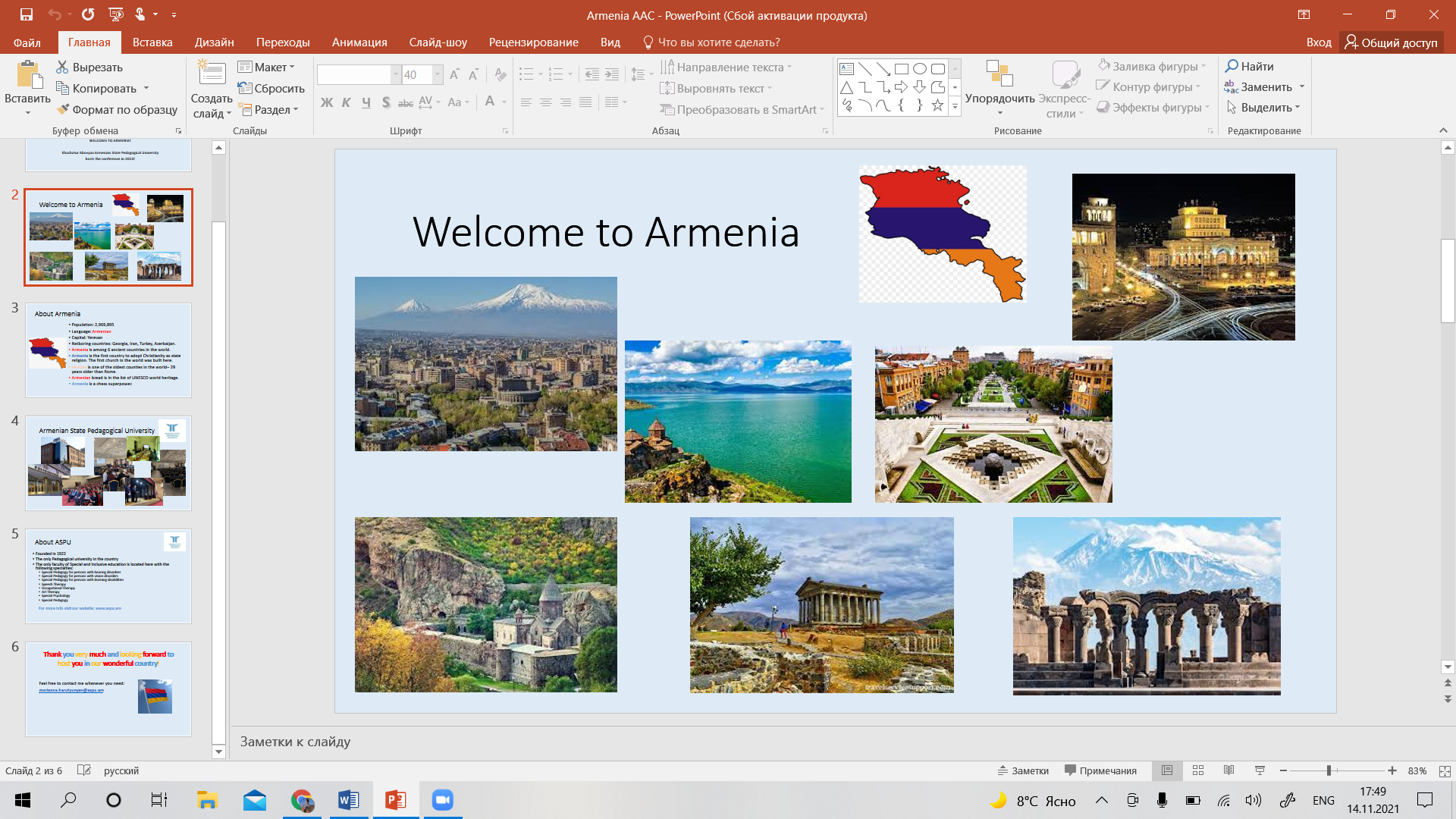The height and width of the screenshot is (819, 1456).
Task: Toggle Примечания (Comments) pane in status bar
Action: tap(1100, 770)
